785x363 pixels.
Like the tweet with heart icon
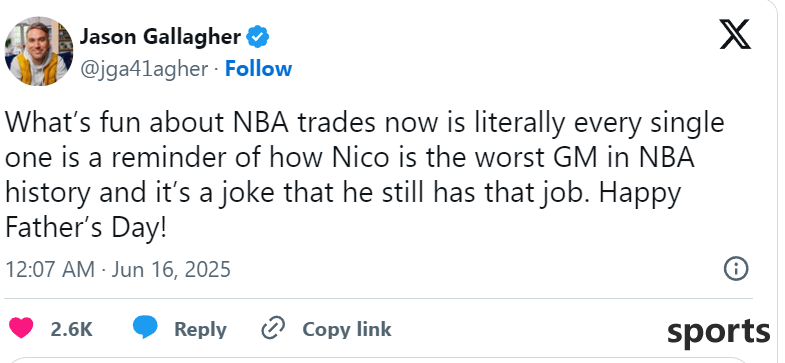(x=21, y=328)
